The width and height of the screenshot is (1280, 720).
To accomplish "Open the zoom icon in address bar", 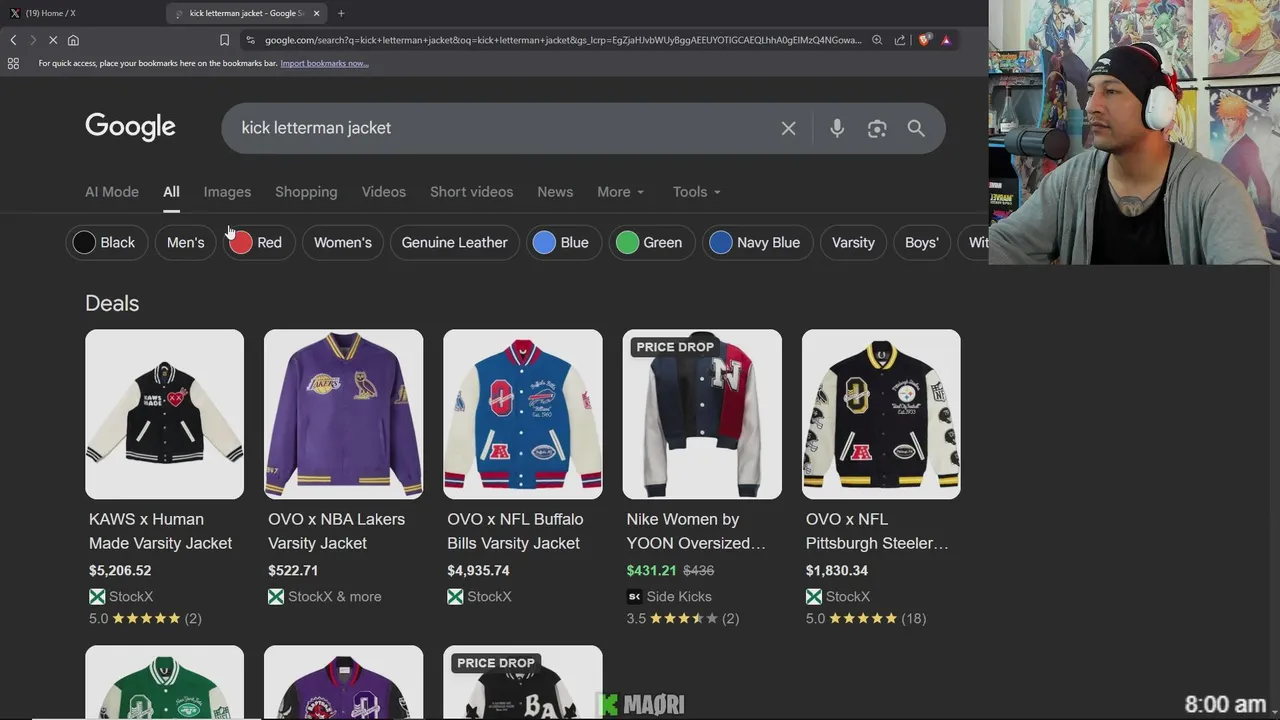I will (877, 40).
